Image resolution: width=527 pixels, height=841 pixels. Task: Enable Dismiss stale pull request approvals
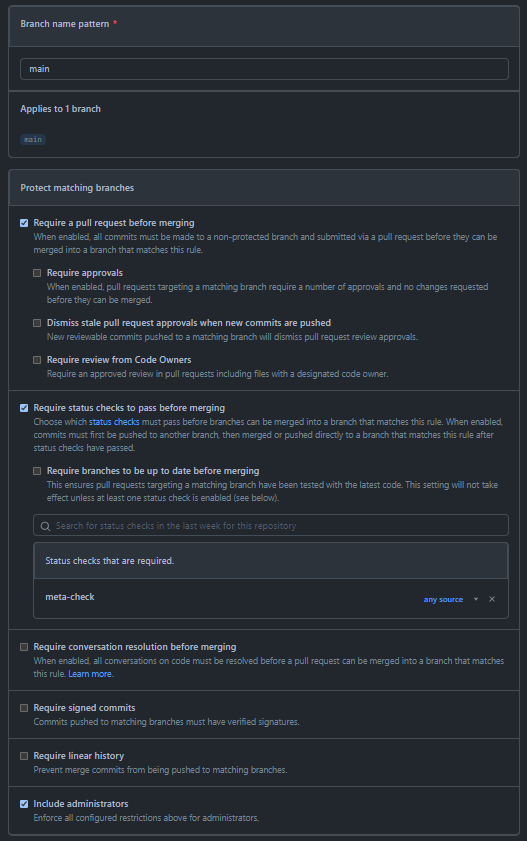coord(37,323)
